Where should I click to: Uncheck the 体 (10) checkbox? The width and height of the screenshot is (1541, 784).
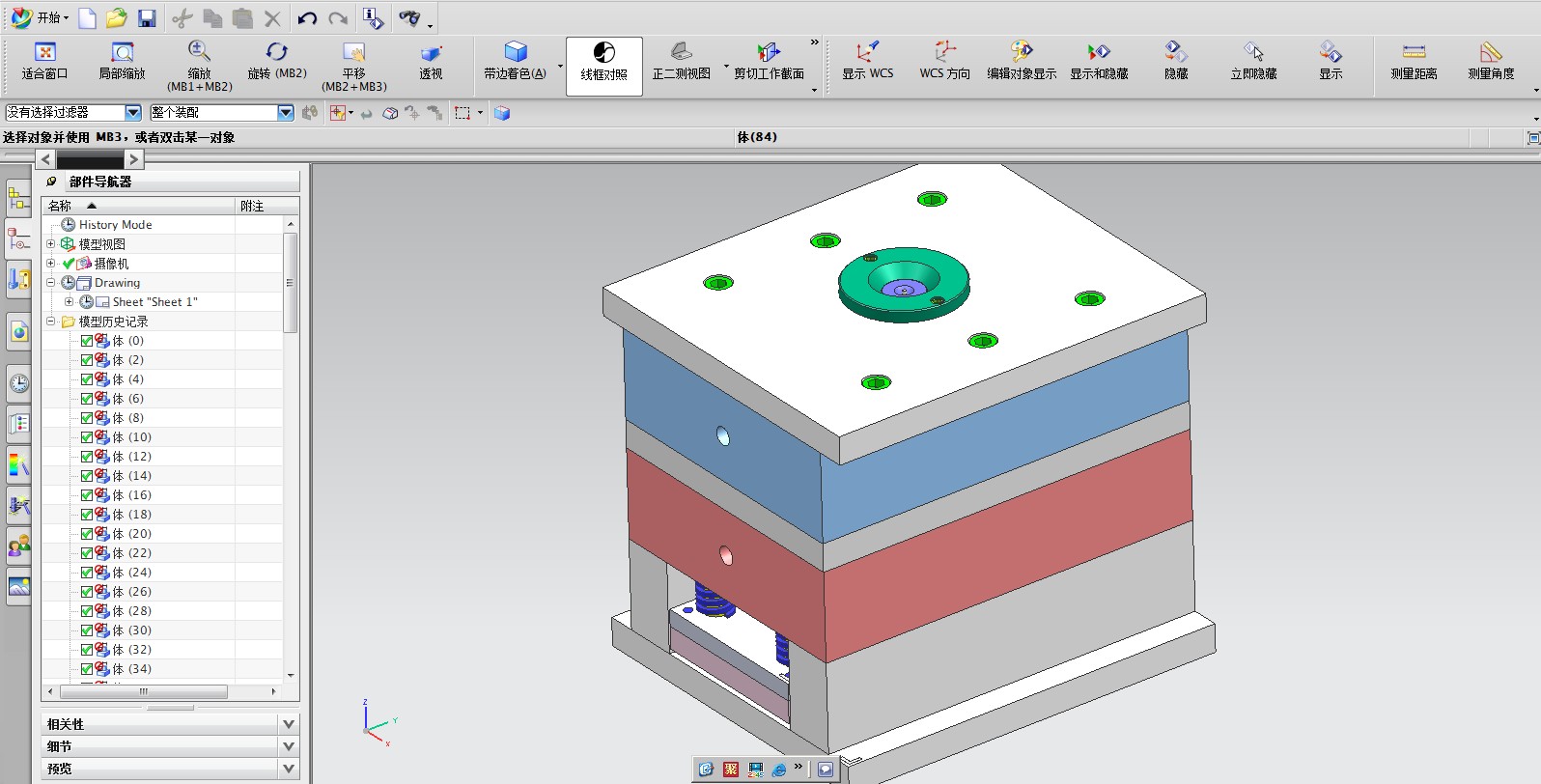tap(87, 437)
